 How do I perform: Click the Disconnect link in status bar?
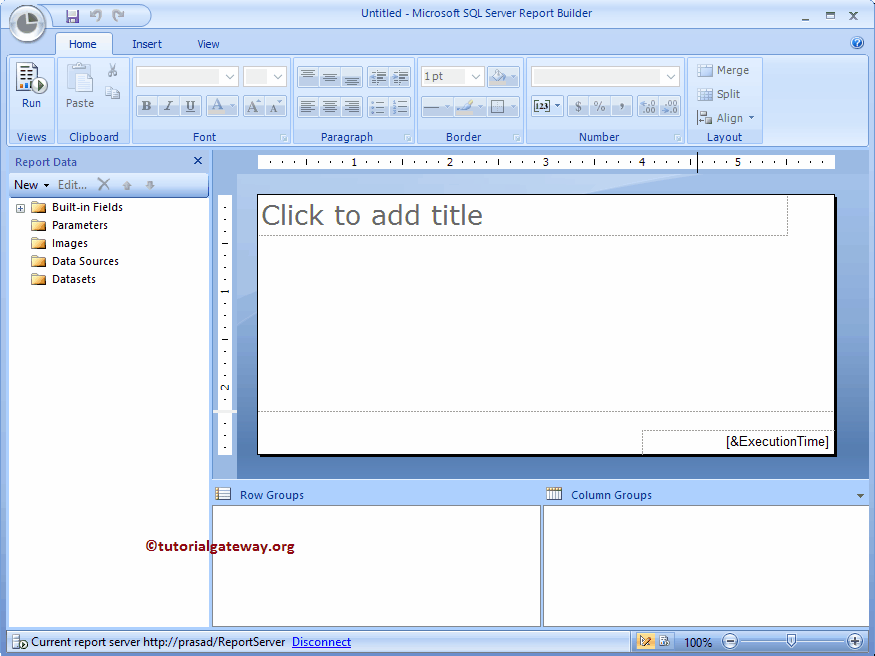(x=321, y=642)
